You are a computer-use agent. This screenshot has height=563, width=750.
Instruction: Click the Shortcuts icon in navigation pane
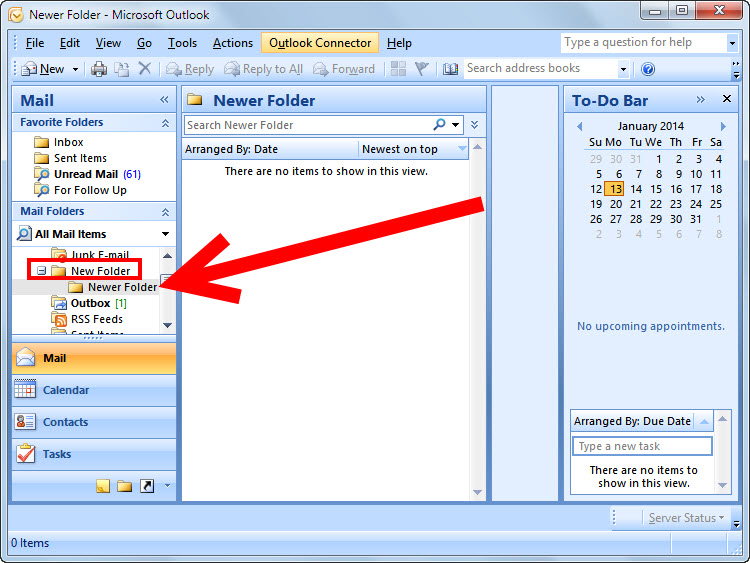[147, 486]
